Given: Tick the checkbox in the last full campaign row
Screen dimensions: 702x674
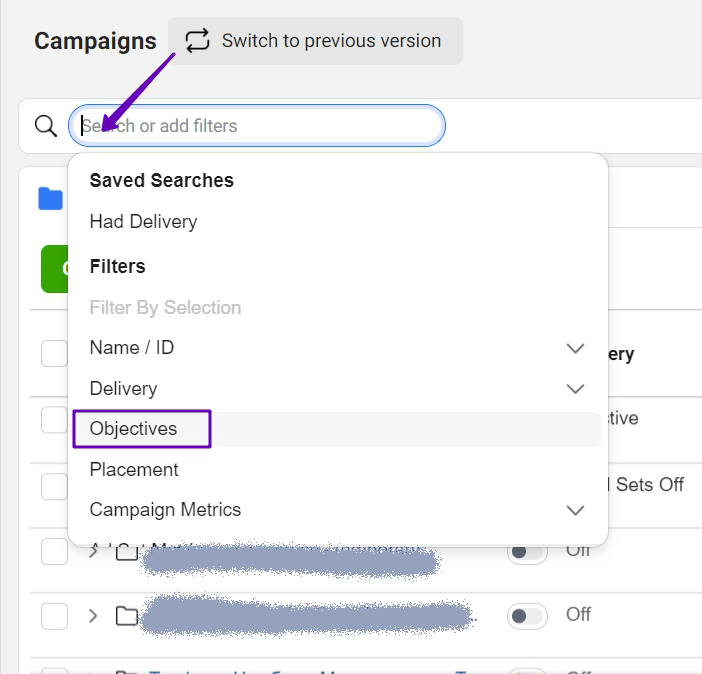Looking at the screenshot, I should [x=54, y=616].
